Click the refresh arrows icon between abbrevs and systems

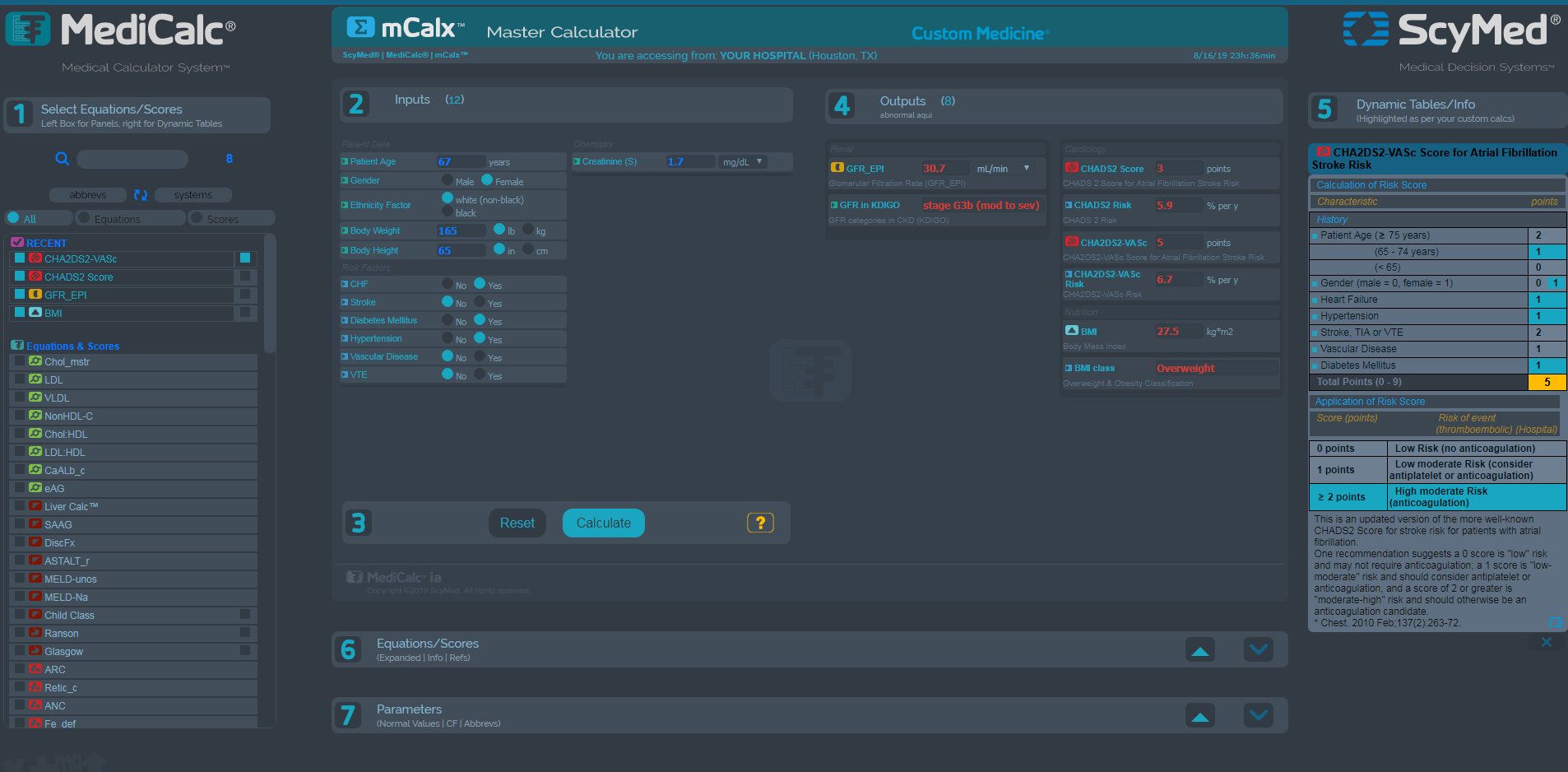[141, 195]
